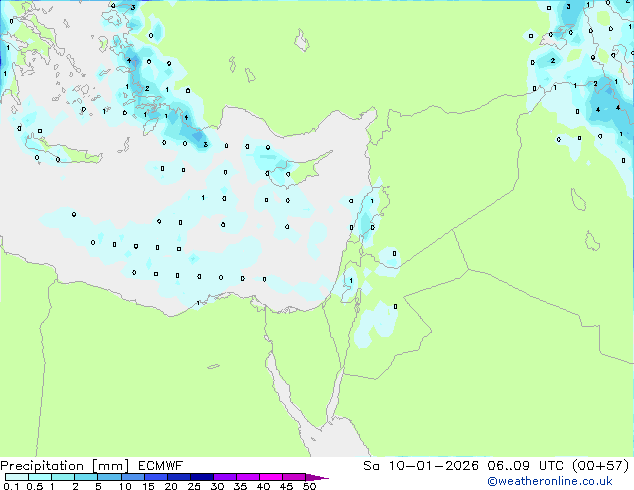Click the 15 to 20 mm legend swatch
The image size is (634, 490).
pos(156,477)
